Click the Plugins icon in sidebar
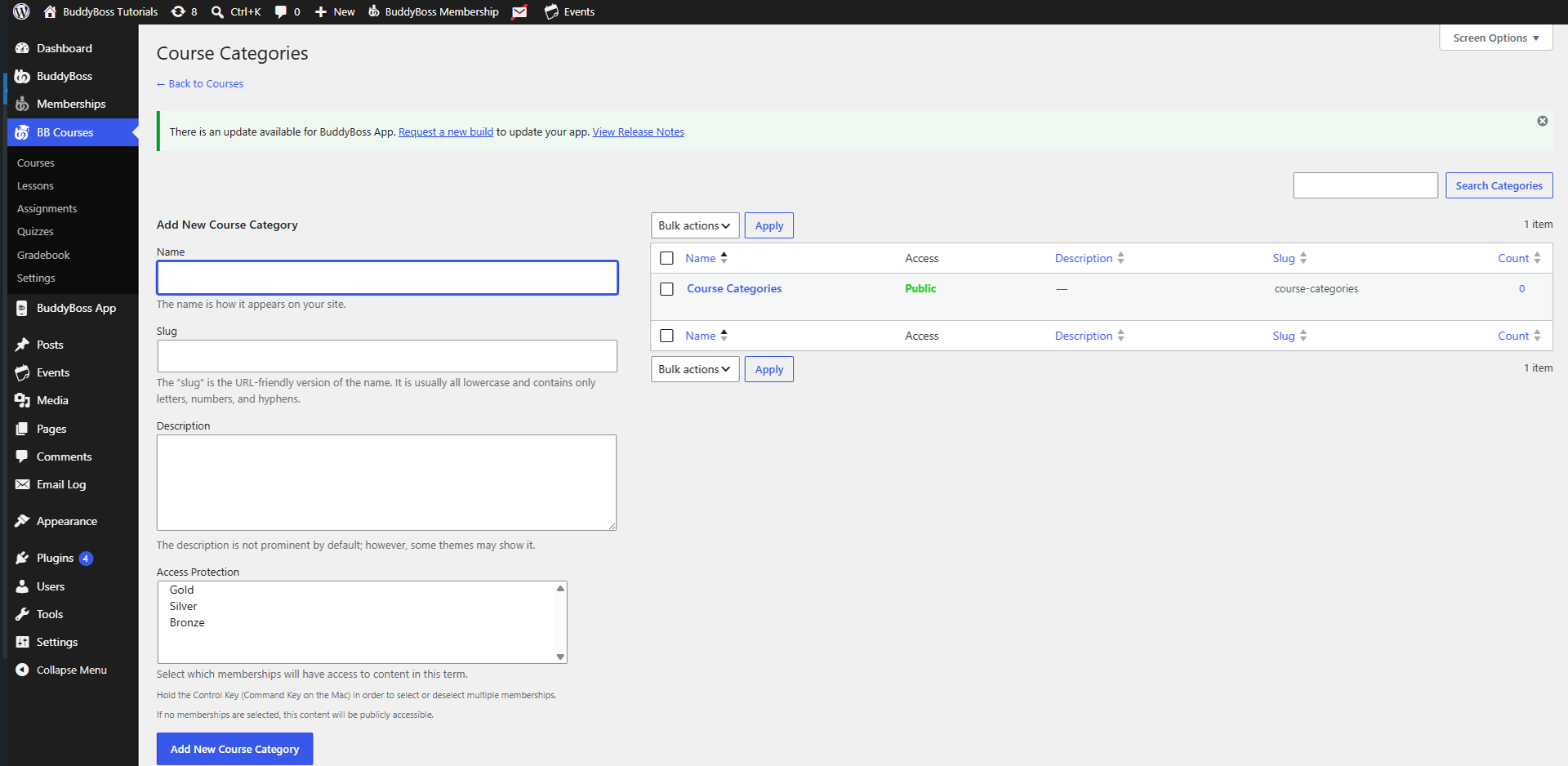The image size is (1568, 766). pos(22,558)
